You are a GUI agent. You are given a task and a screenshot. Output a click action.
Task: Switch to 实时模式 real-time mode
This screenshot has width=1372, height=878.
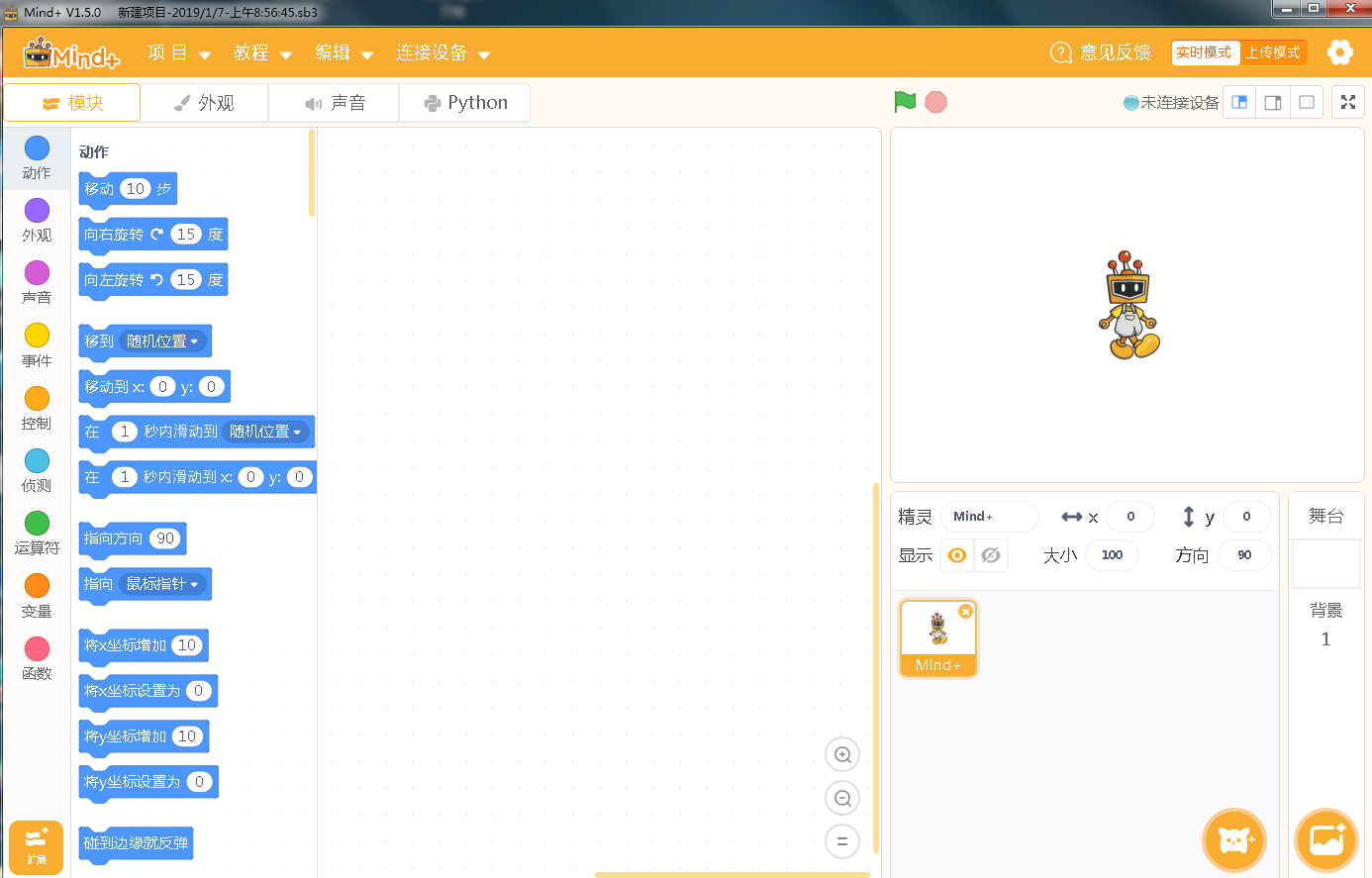tap(1204, 52)
